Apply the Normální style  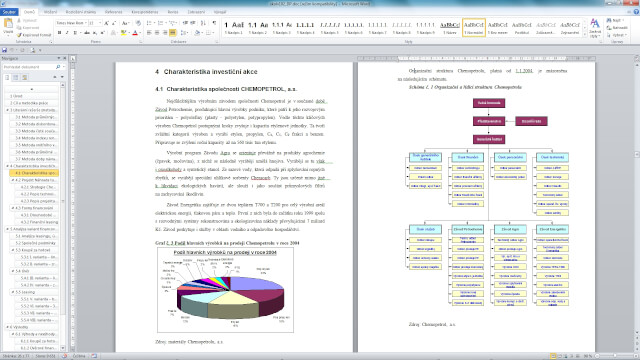pyautogui.click(x=473, y=27)
